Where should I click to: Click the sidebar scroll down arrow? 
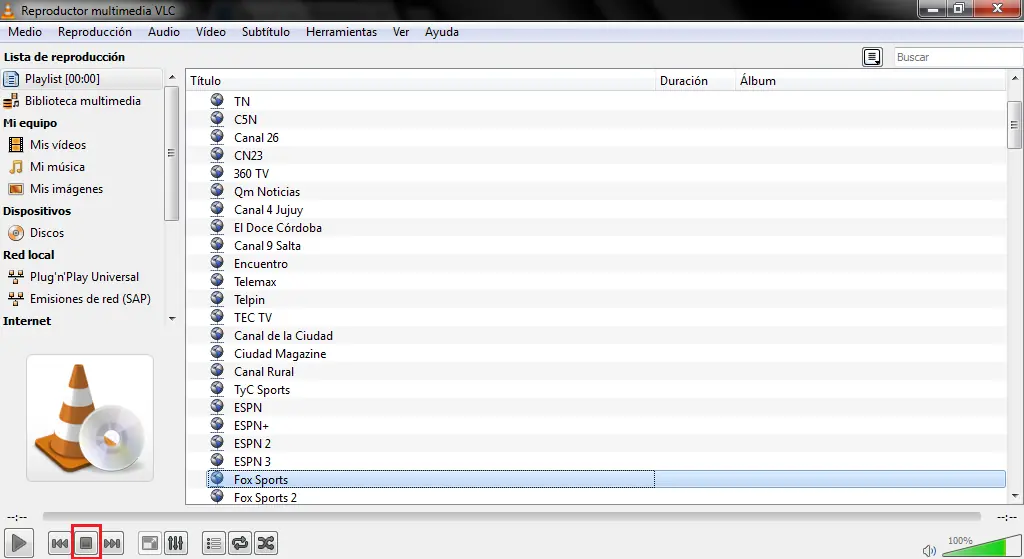pyautogui.click(x=172, y=319)
